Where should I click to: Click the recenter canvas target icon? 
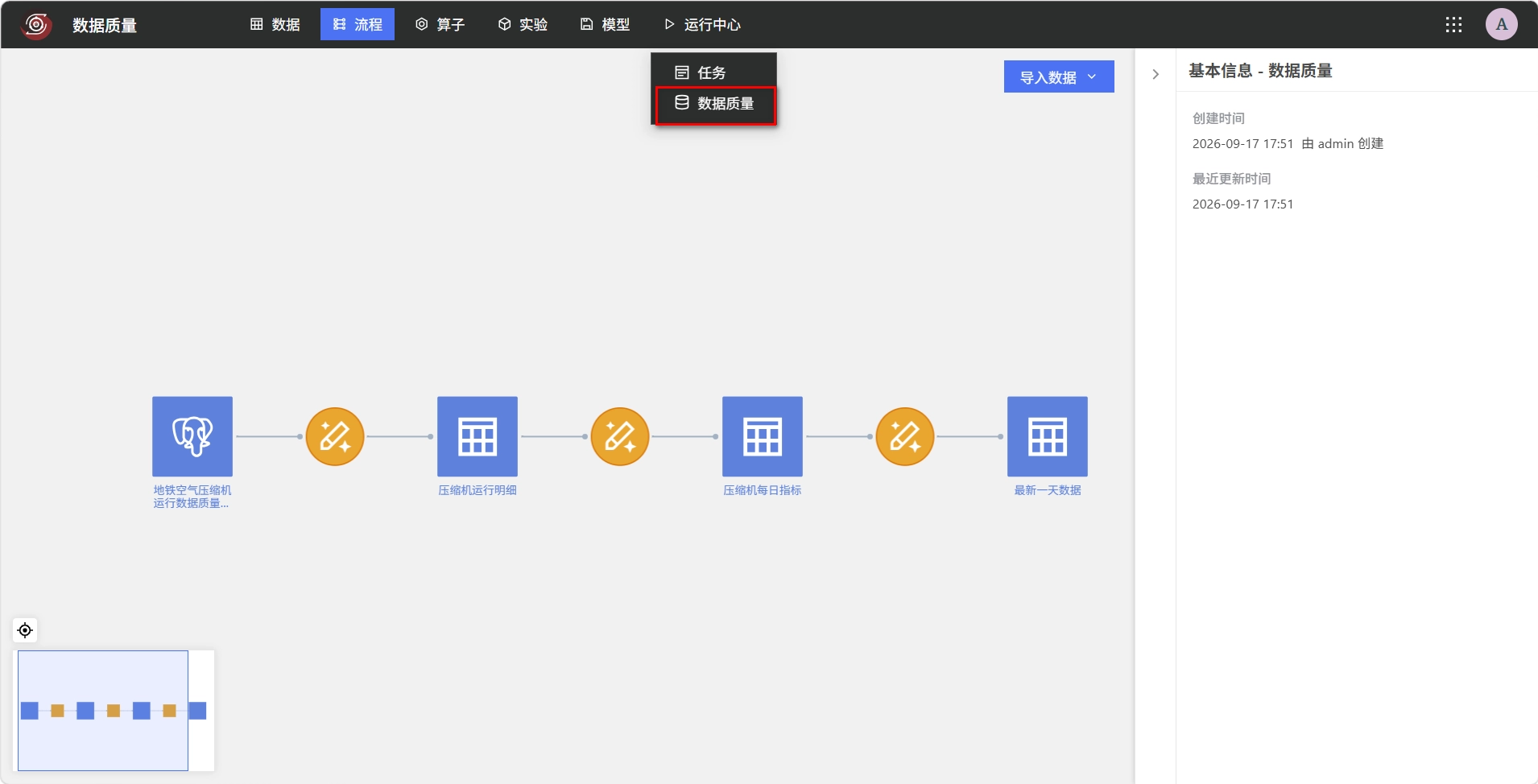pyautogui.click(x=25, y=630)
